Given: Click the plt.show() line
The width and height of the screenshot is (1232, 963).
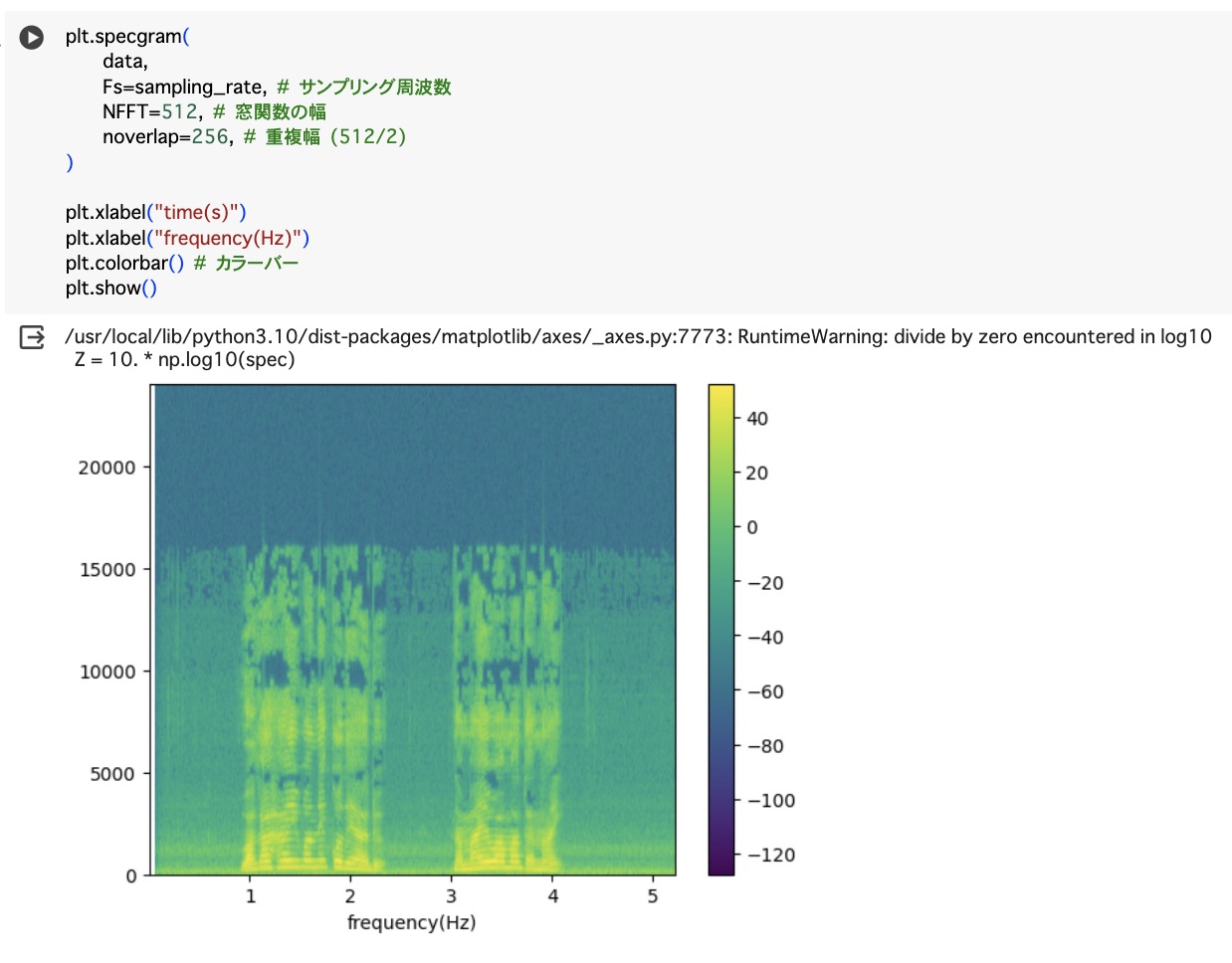Looking at the screenshot, I should coord(110,289).
